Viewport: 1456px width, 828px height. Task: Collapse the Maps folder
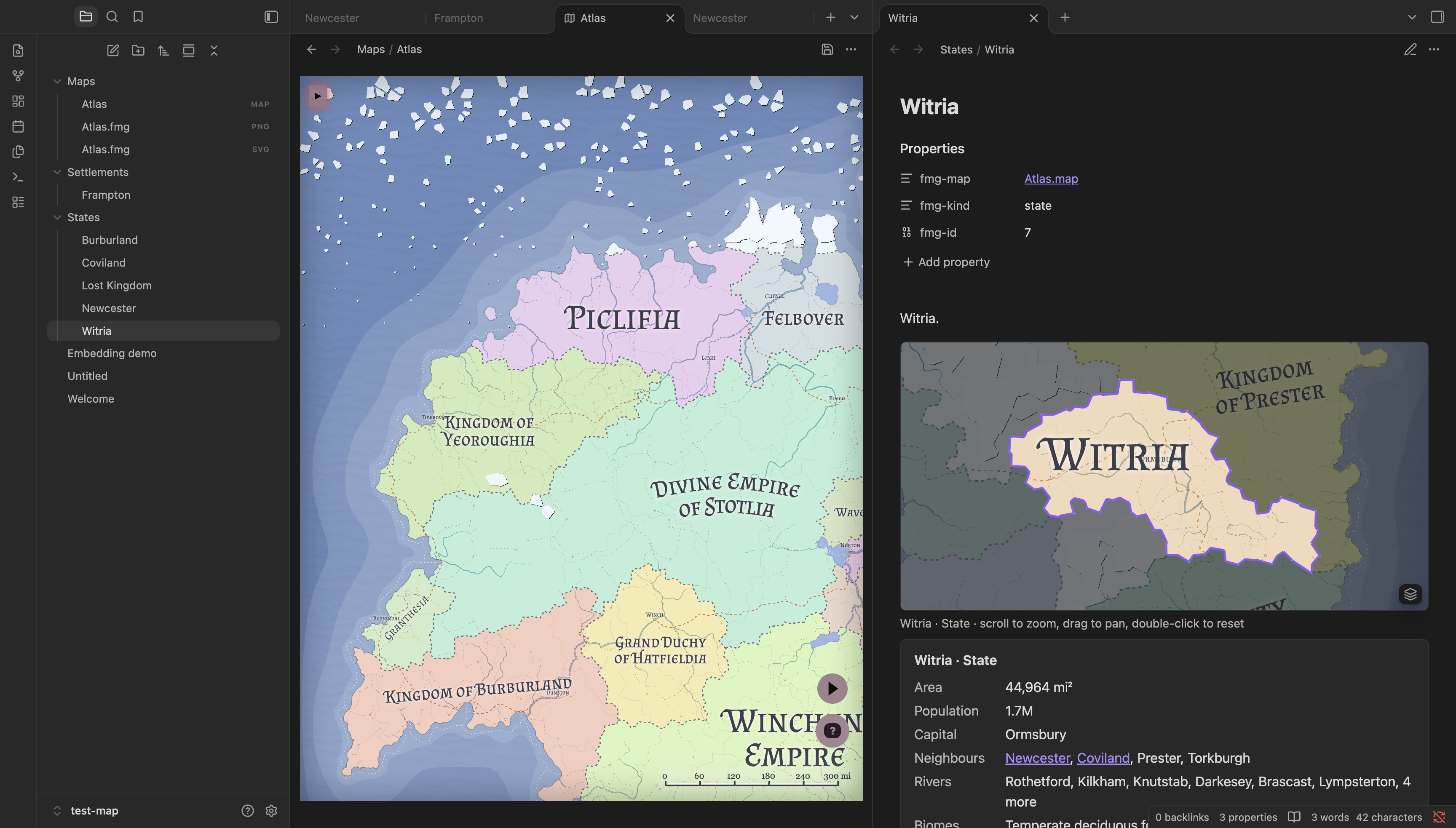click(57, 81)
